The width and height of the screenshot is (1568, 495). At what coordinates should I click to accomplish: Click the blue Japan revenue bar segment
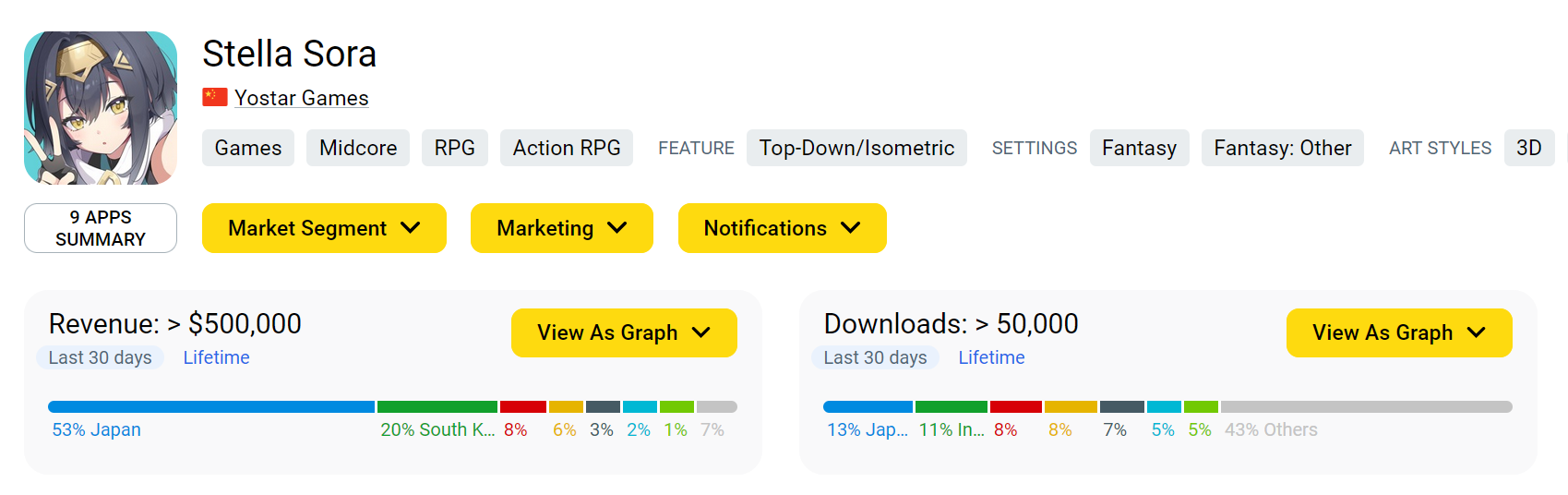[x=211, y=406]
